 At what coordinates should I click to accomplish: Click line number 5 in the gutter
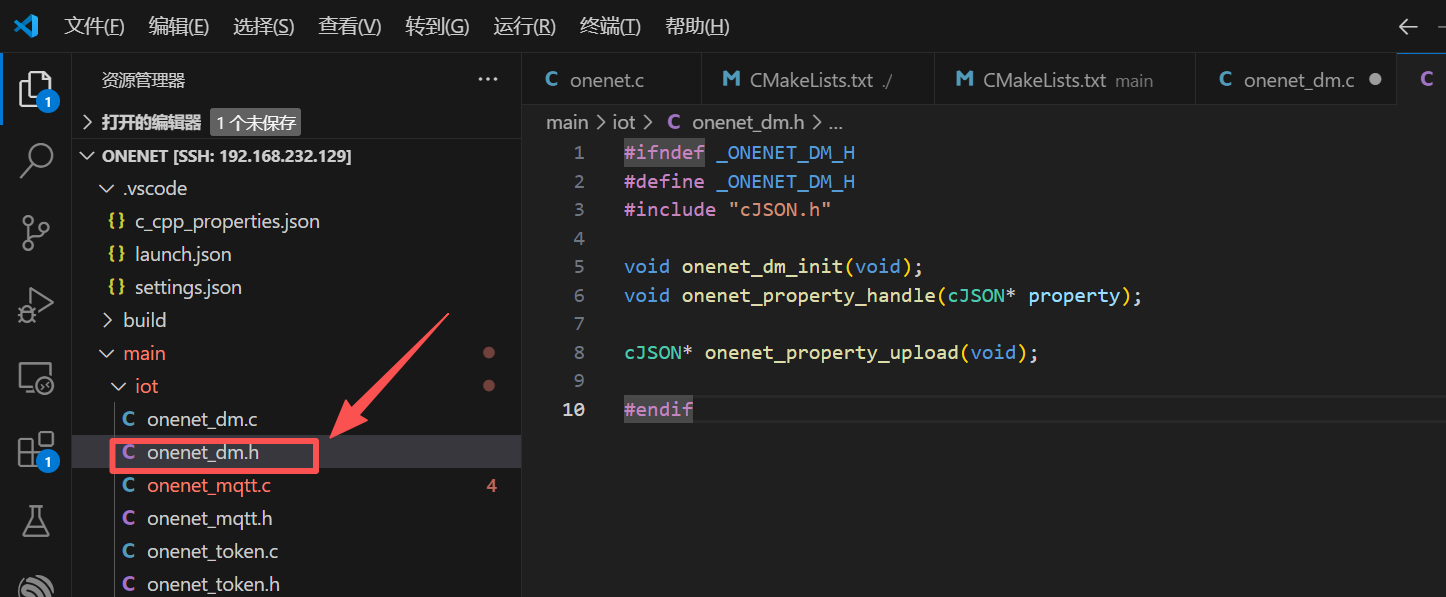pyautogui.click(x=579, y=267)
